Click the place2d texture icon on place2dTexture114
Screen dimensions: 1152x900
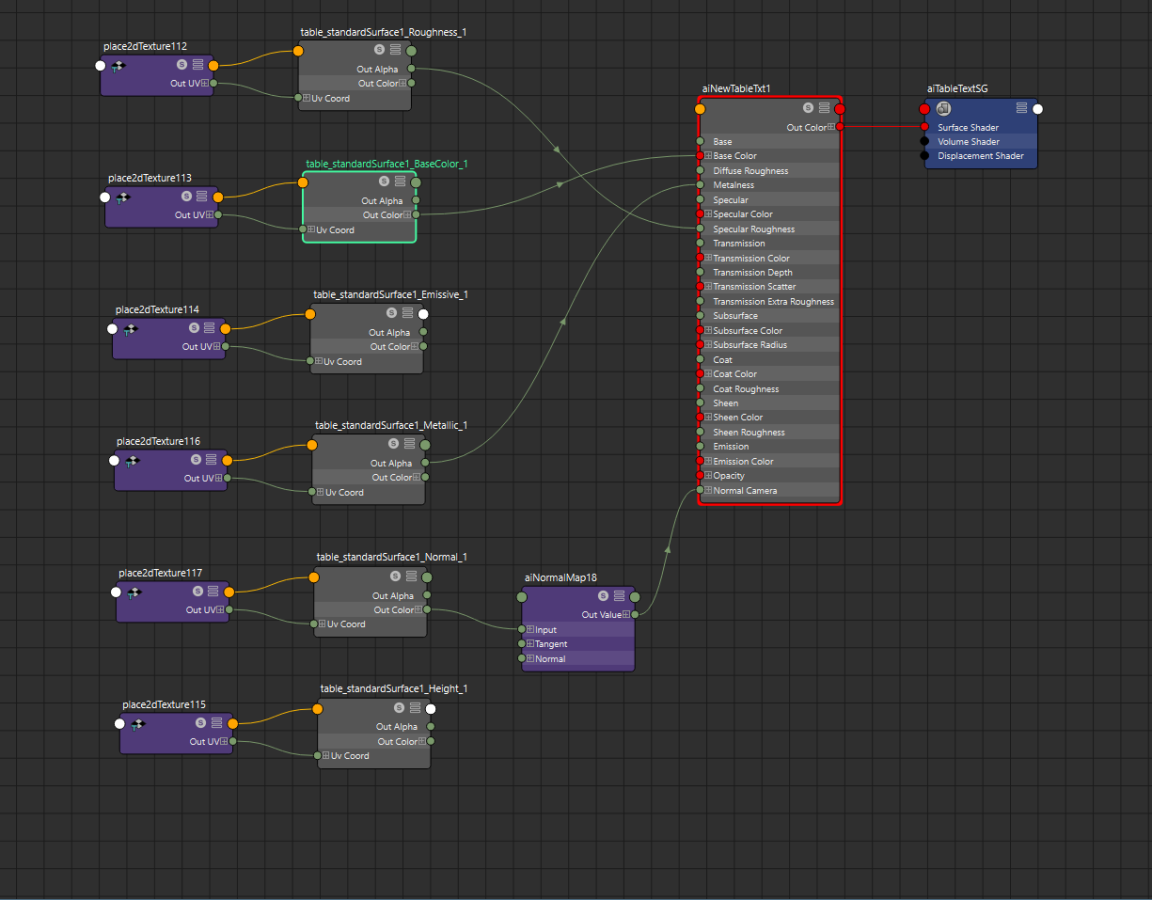[130, 330]
